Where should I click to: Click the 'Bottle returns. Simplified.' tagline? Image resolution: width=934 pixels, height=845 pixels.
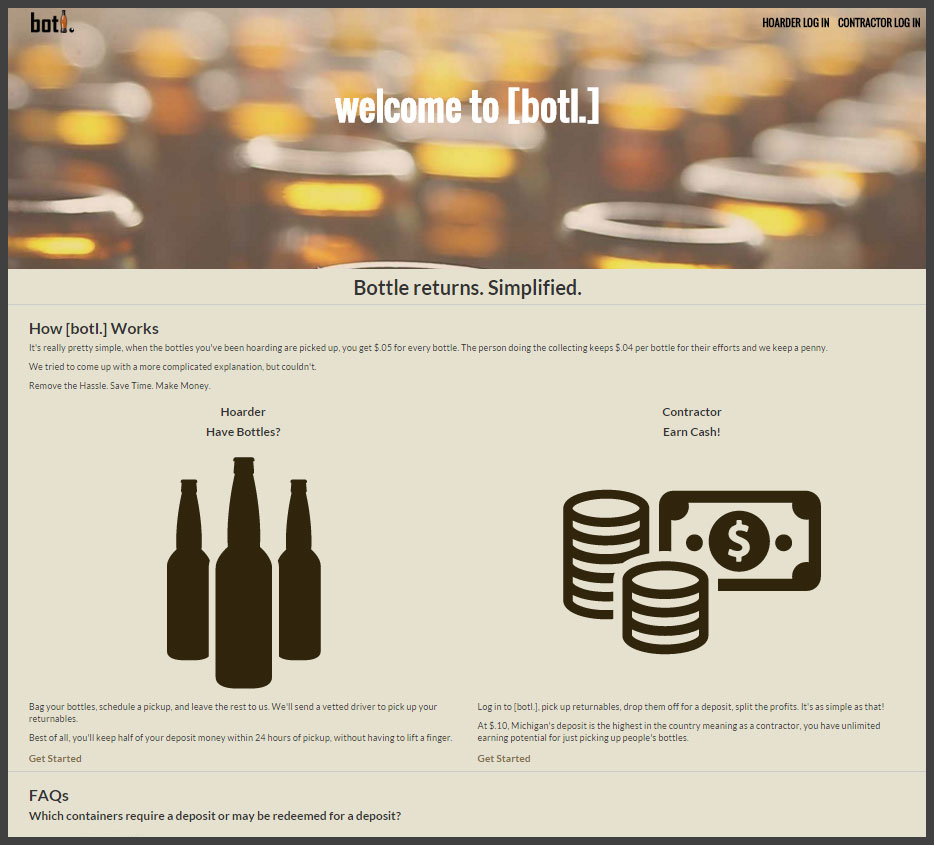[x=467, y=288]
